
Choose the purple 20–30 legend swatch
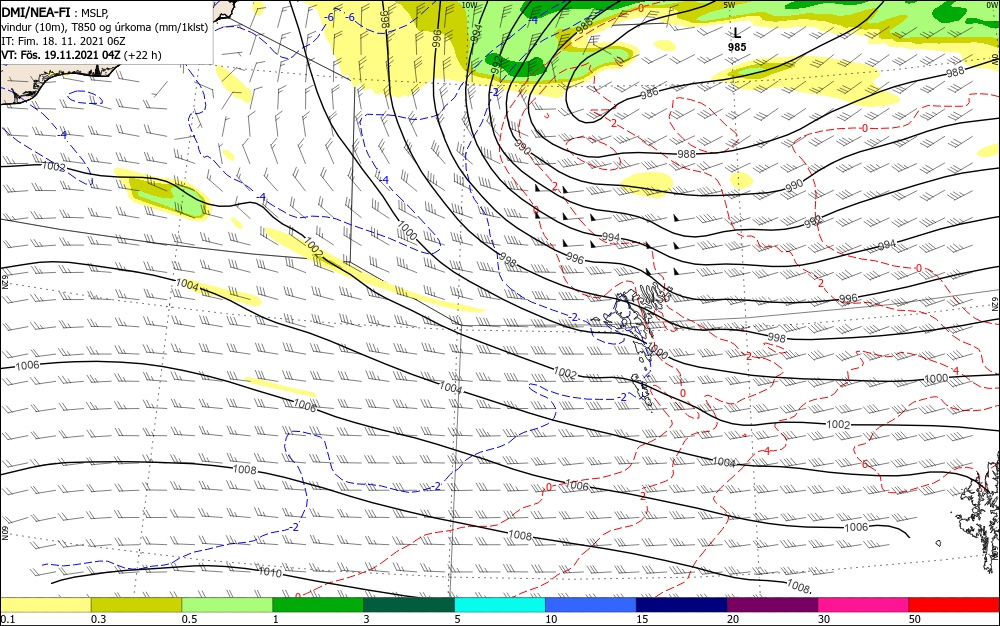[x=772, y=605]
